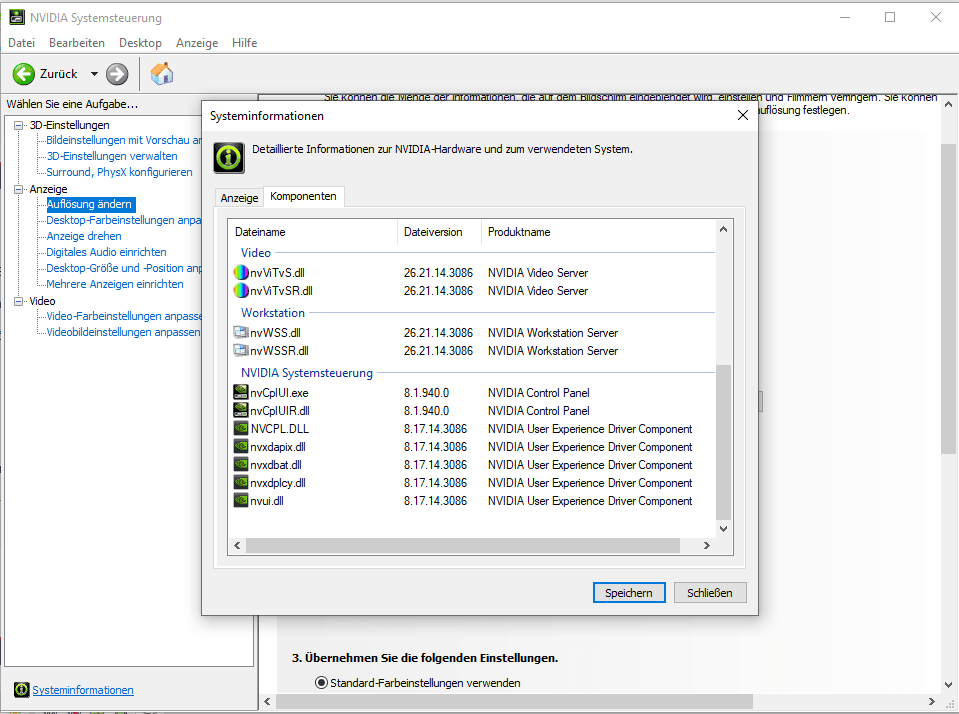Click the main panel scroll-down arrow
Image resolution: width=959 pixels, height=714 pixels.
point(948,685)
